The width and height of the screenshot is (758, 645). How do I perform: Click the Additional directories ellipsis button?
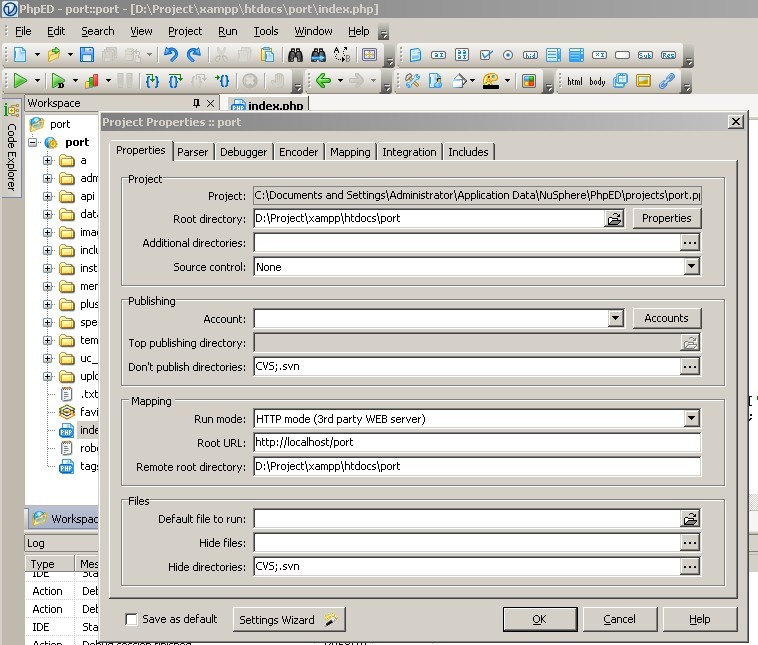coord(690,243)
